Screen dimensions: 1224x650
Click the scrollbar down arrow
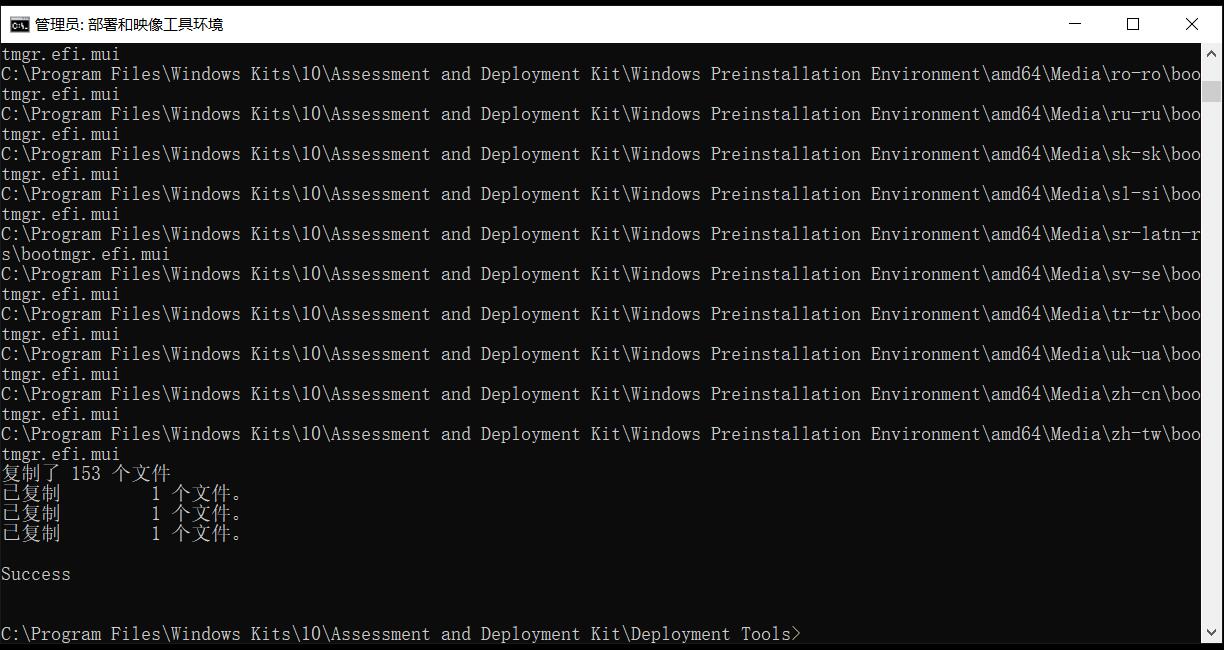1211,632
